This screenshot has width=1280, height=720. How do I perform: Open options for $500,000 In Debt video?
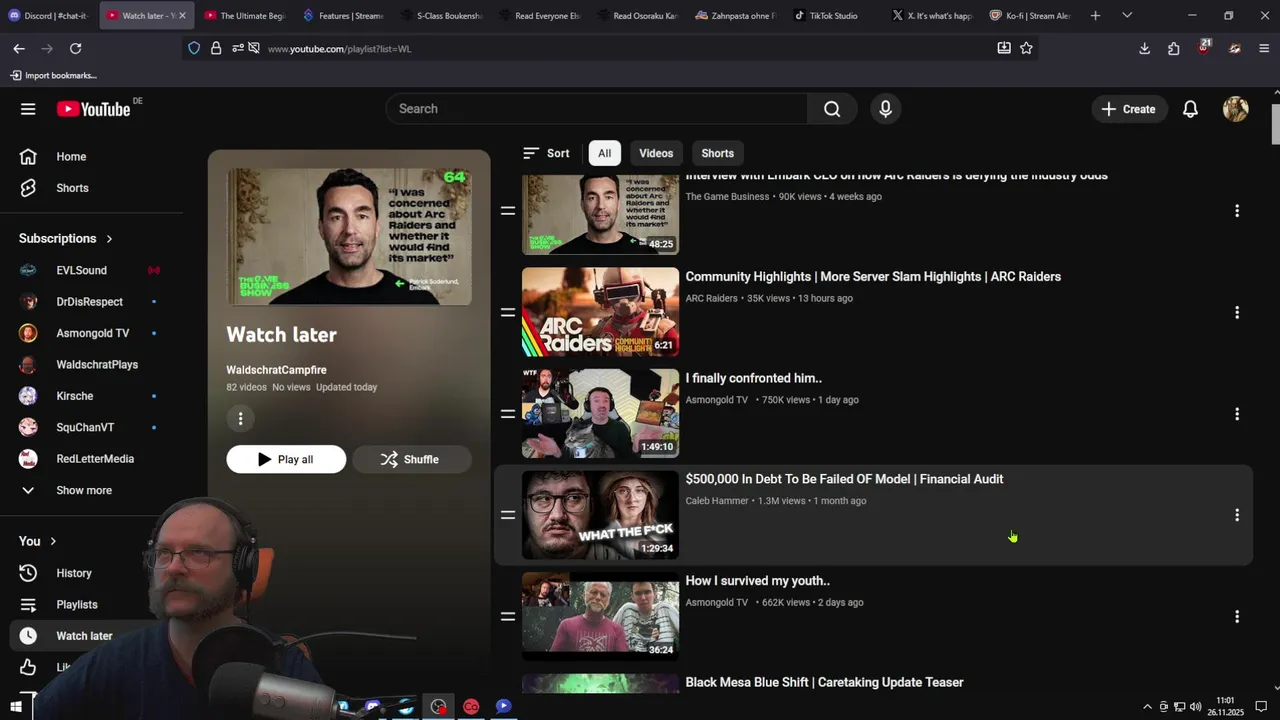pyautogui.click(x=1237, y=515)
